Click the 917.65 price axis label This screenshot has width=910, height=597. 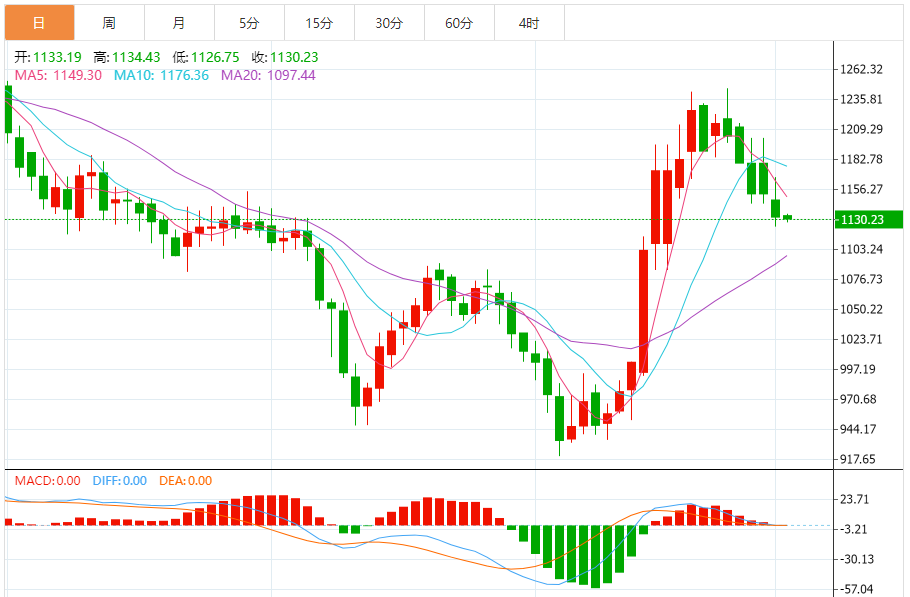pyautogui.click(x=858, y=459)
